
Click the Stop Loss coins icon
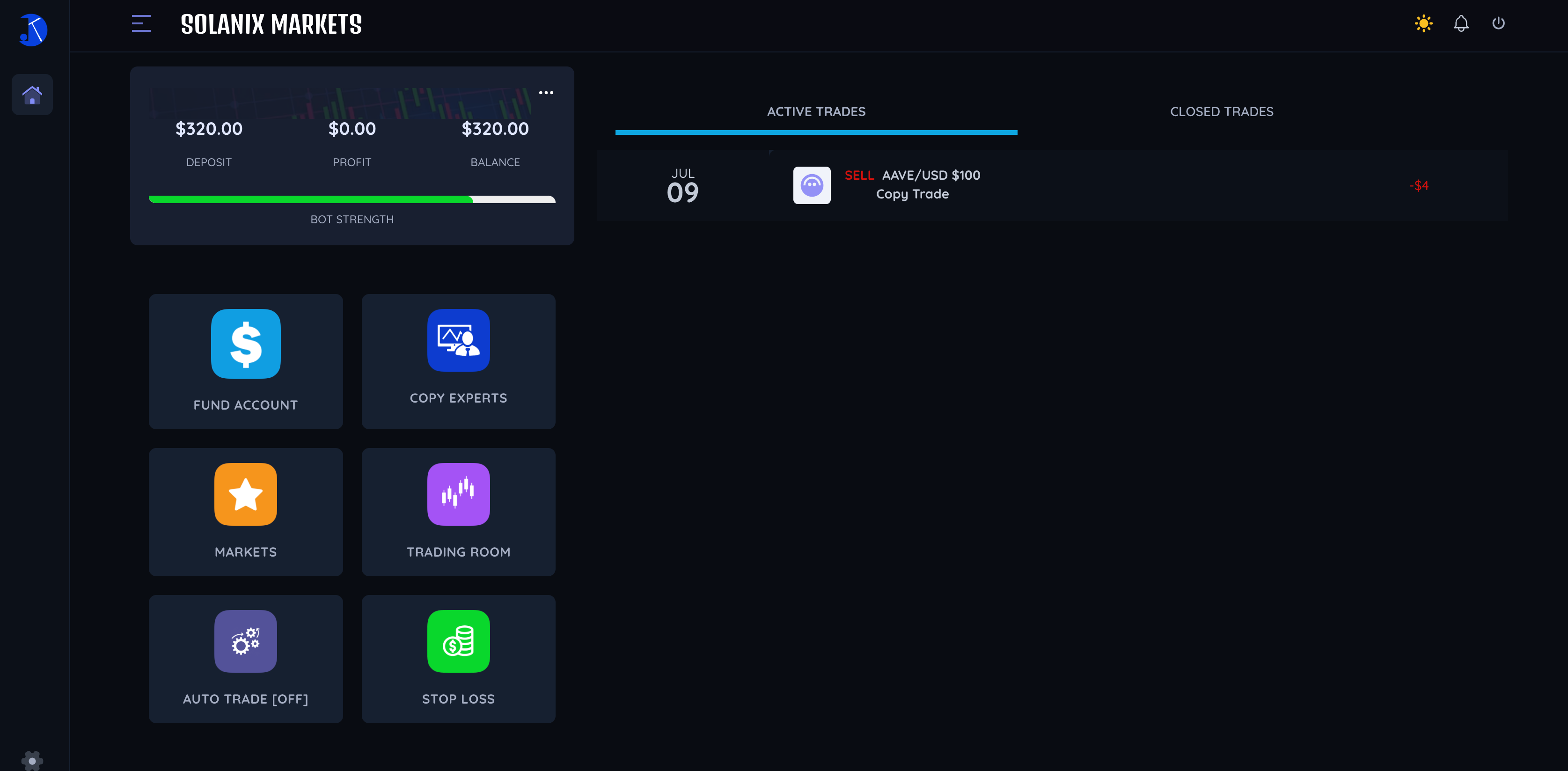pyautogui.click(x=458, y=641)
